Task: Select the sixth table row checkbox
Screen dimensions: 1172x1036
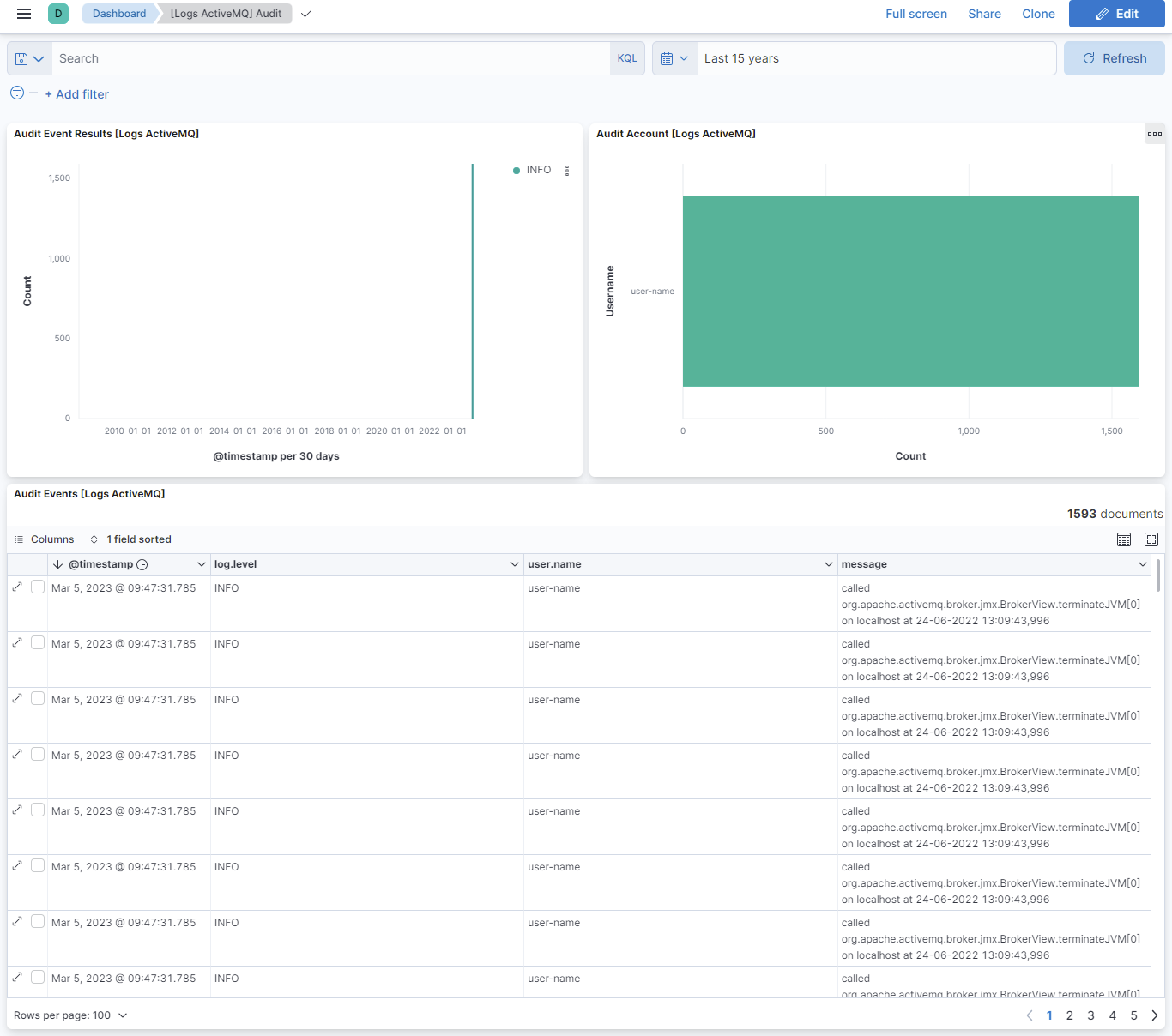Action: click(38, 865)
